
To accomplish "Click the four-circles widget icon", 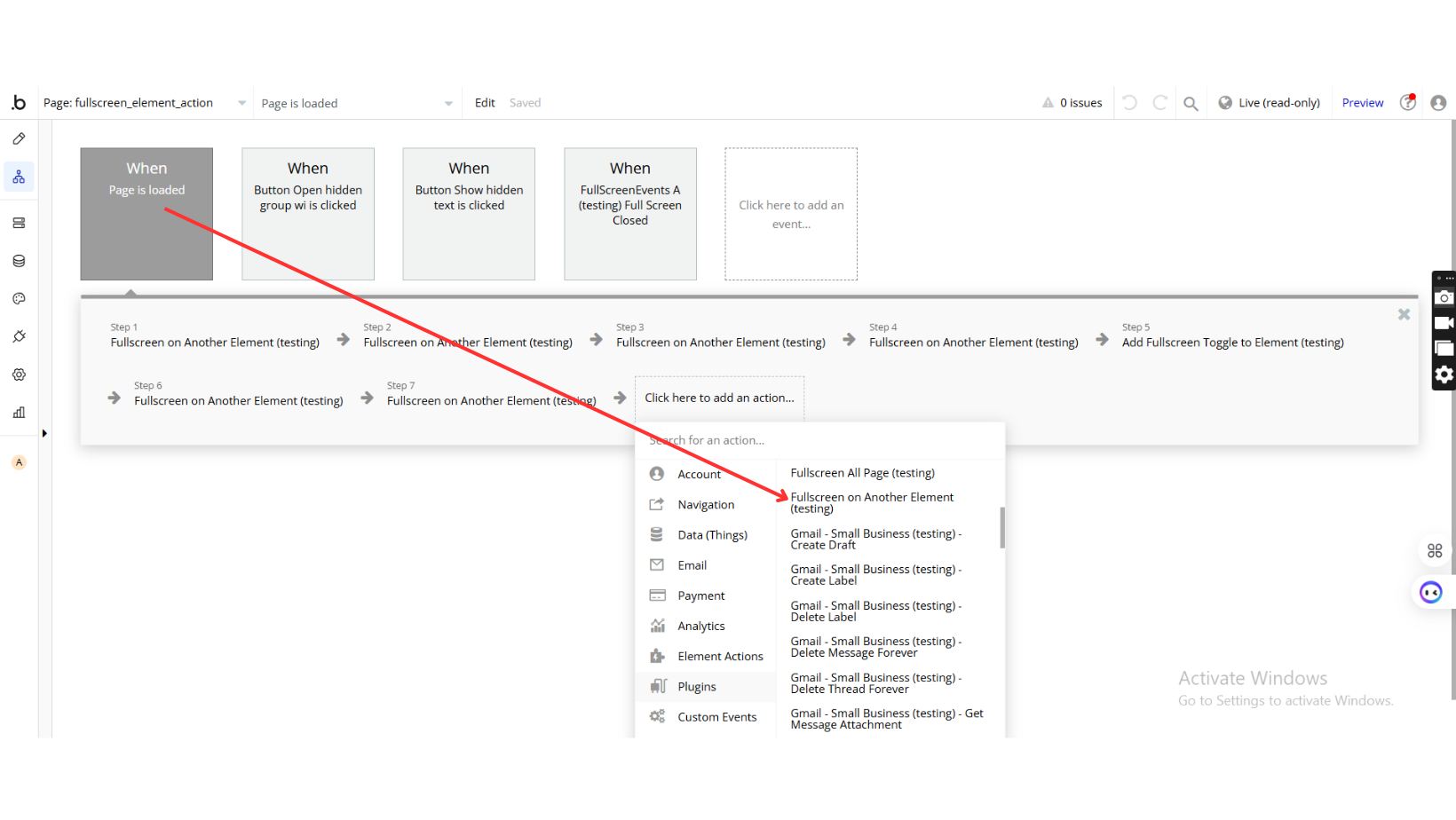I will pyautogui.click(x=1435, y=551).
